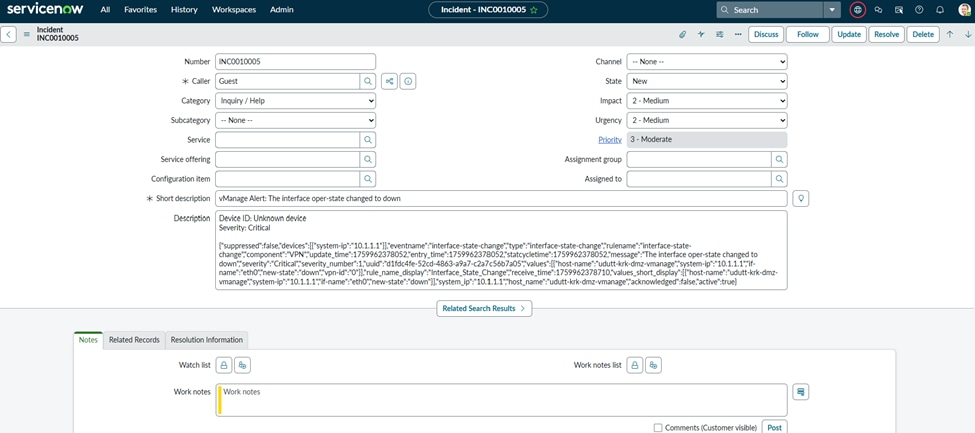Click the Service lookup magnifier icon
975x433 pixels.
coord(367,140)
